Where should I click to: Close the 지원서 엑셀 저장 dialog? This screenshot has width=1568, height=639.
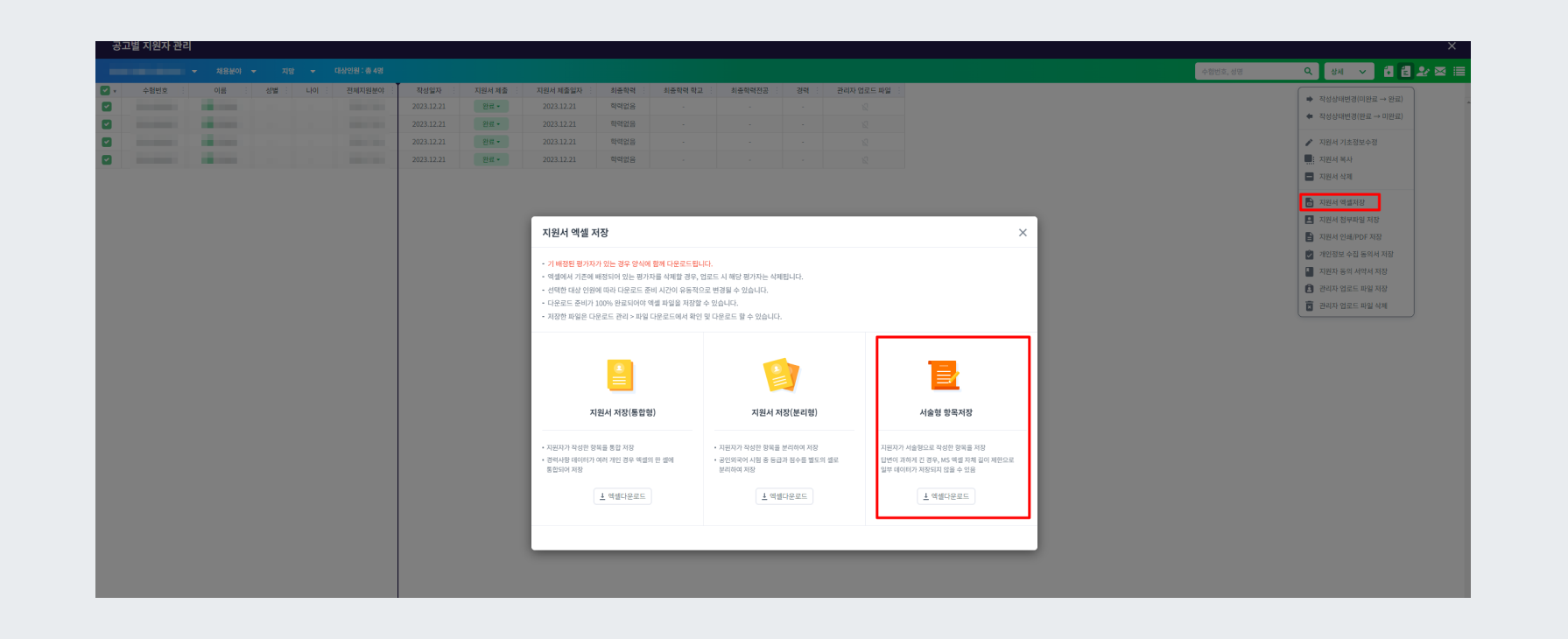[x=1023, y=233]
